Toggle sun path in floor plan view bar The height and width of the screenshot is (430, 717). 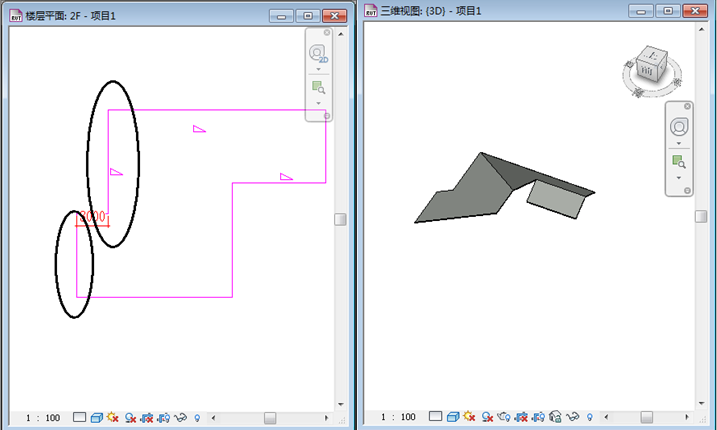click(x=113, y=417)
